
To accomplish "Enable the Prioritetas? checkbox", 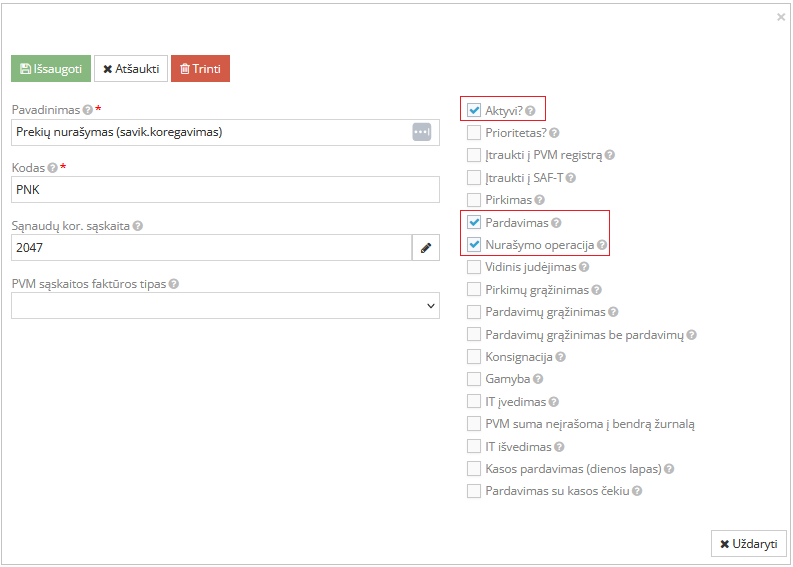I will pos(474,132).
